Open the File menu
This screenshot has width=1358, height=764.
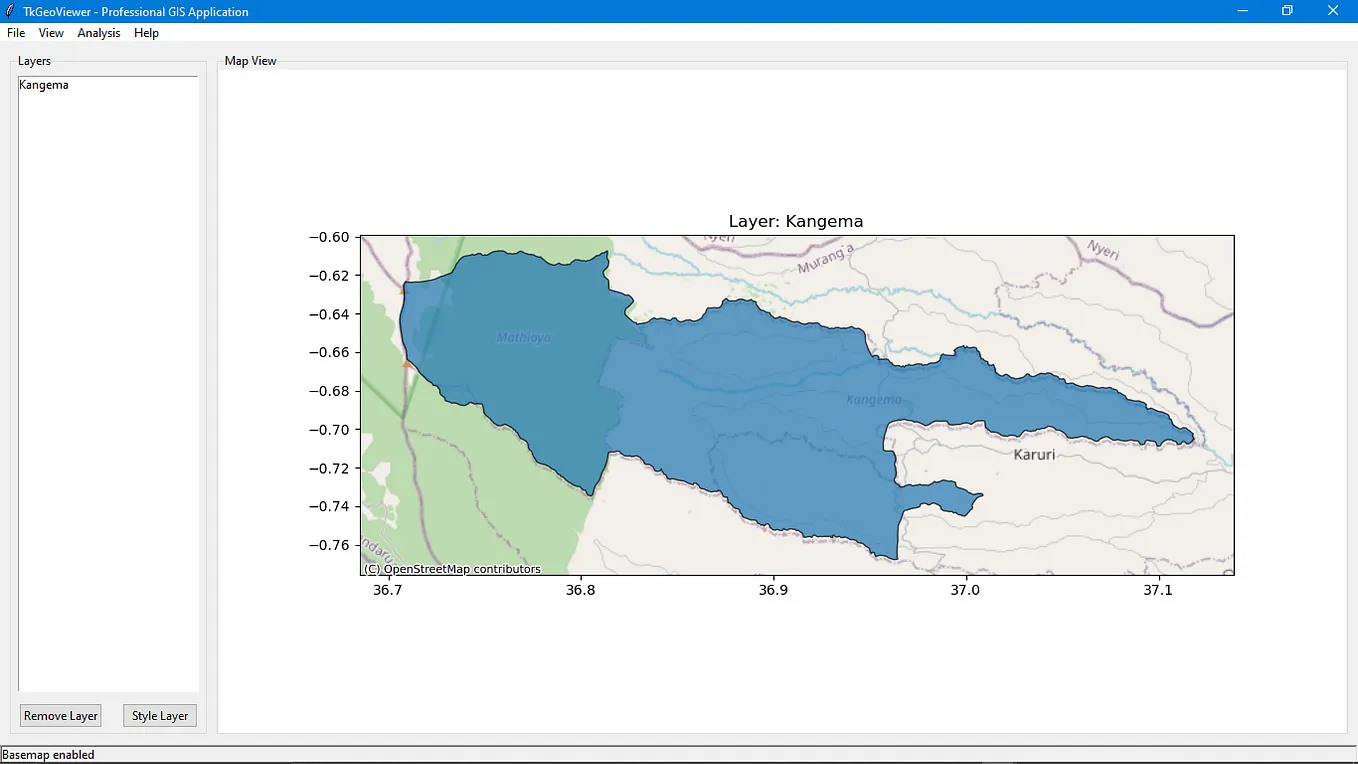coord(15,32)
